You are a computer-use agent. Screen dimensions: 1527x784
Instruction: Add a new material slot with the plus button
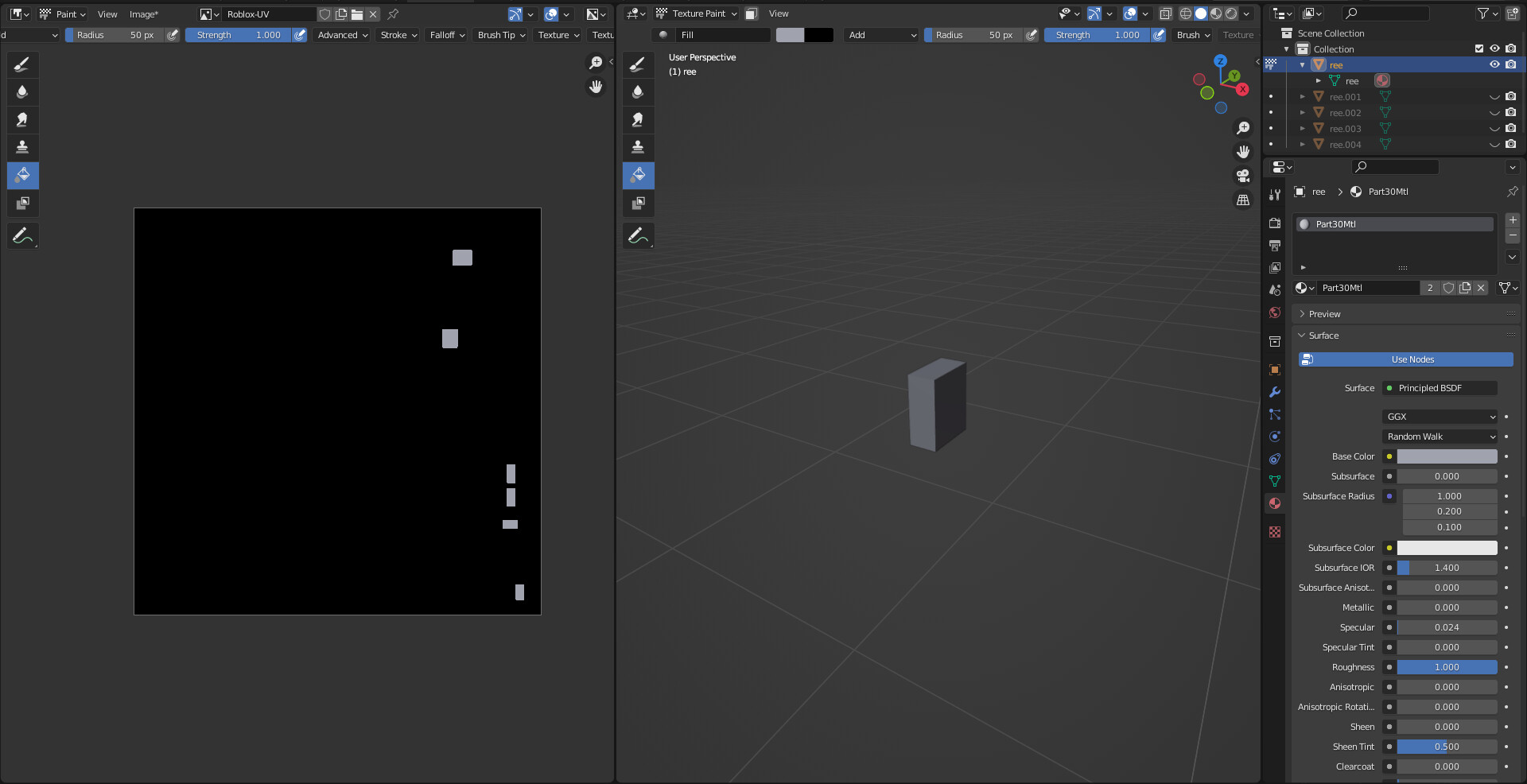[1513, 221]
